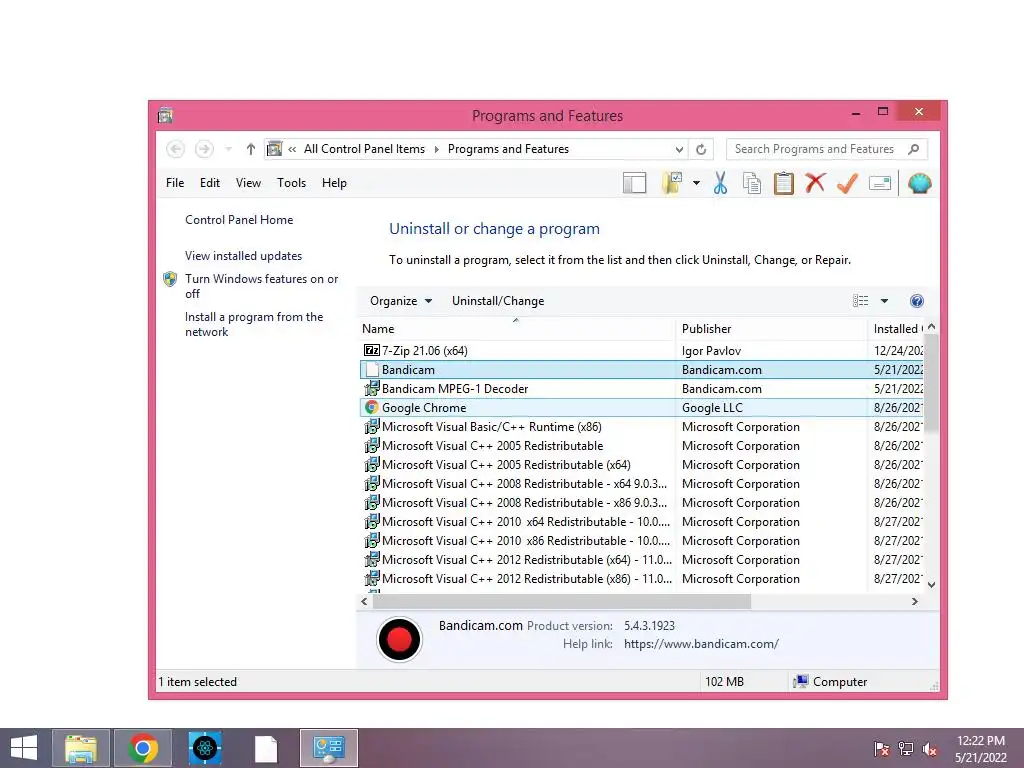Select Microsoft Visual C++ 2005 Redistributable (x64)
1024x768 pixels.
(x=641, y=464)
